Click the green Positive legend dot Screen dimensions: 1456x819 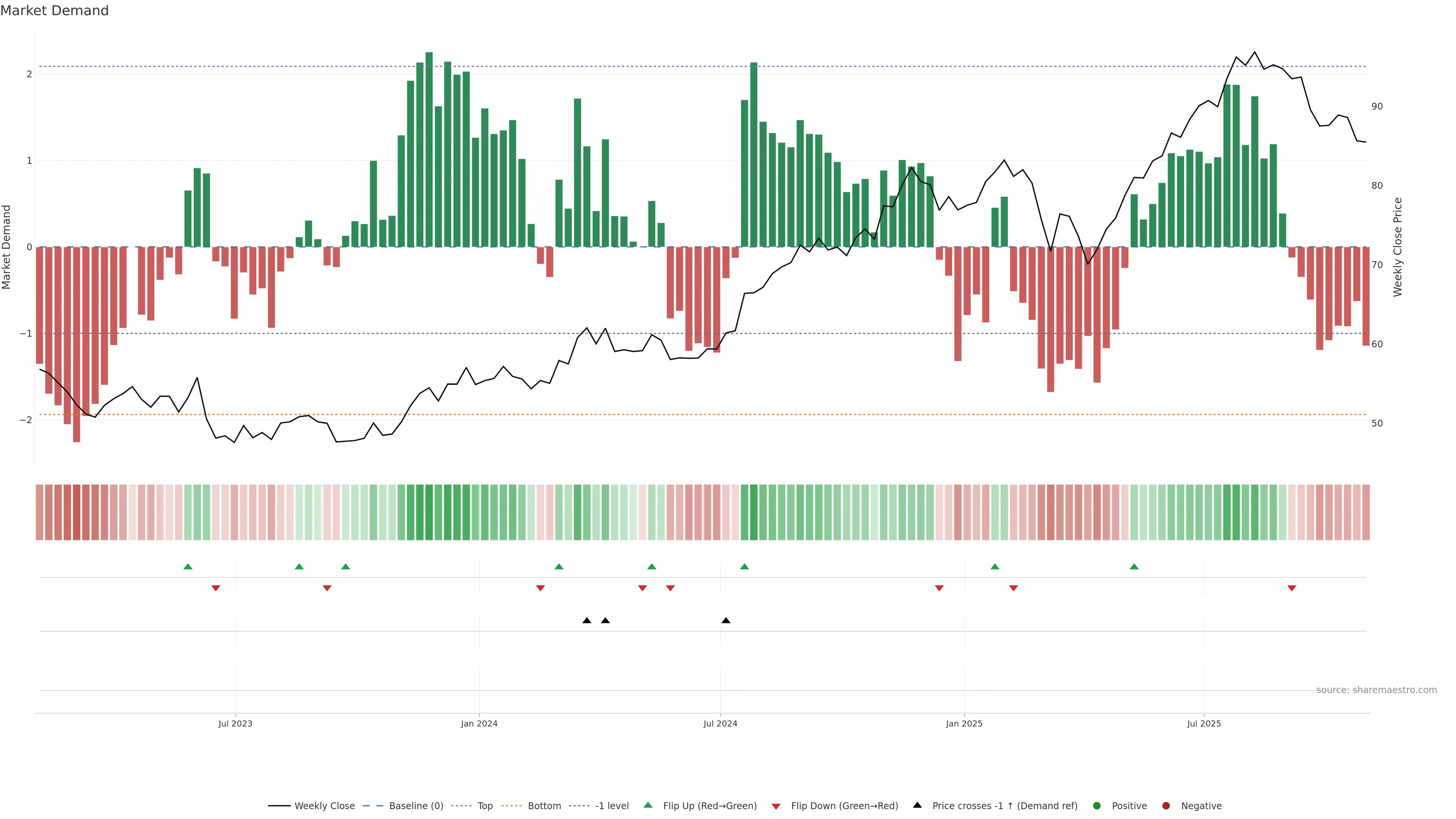pyautogui.click(x=1097, y=806)
